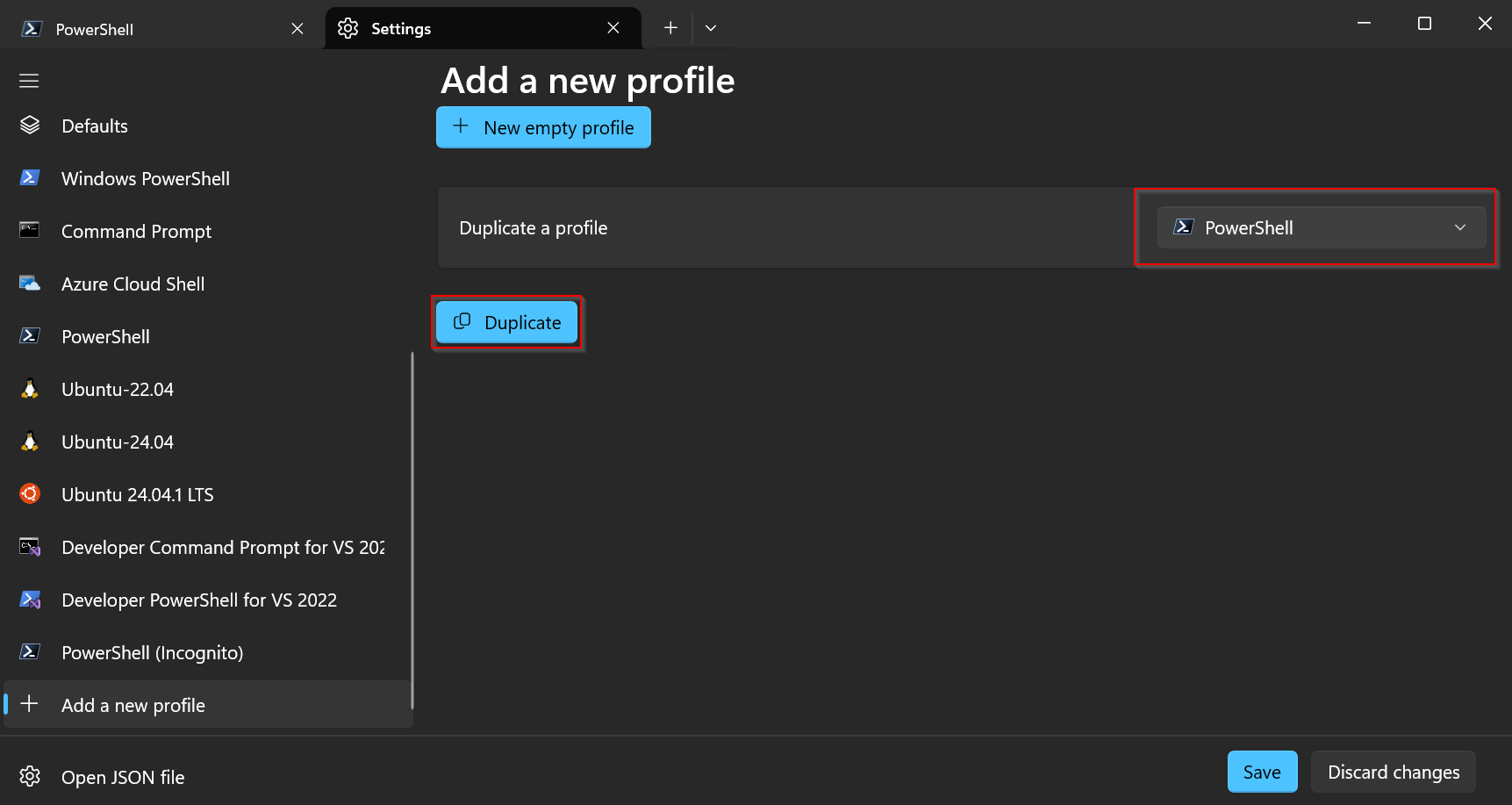Click Discard changes button

click(x=1394, y=772)
